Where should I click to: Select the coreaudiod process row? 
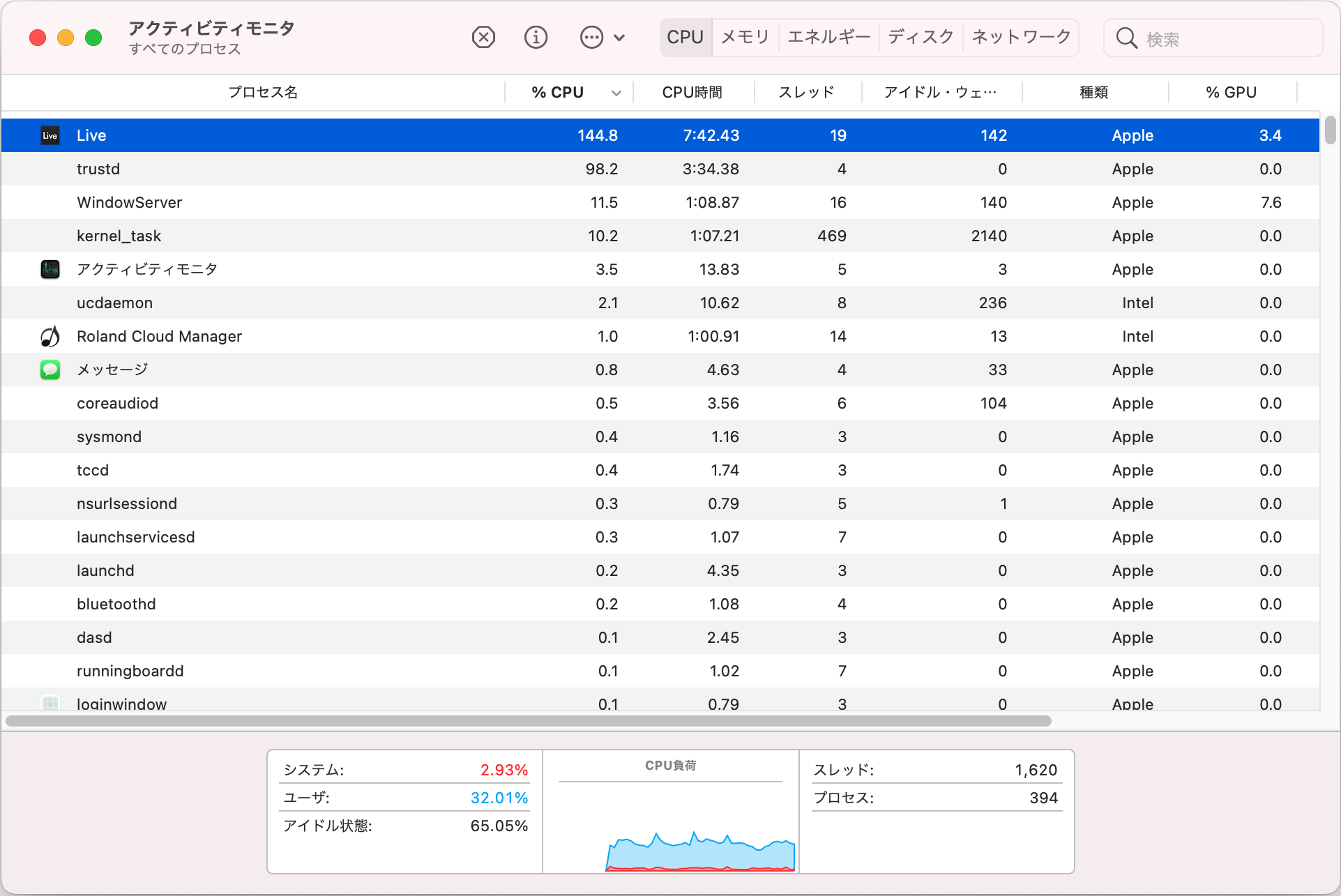click(660, 403)
